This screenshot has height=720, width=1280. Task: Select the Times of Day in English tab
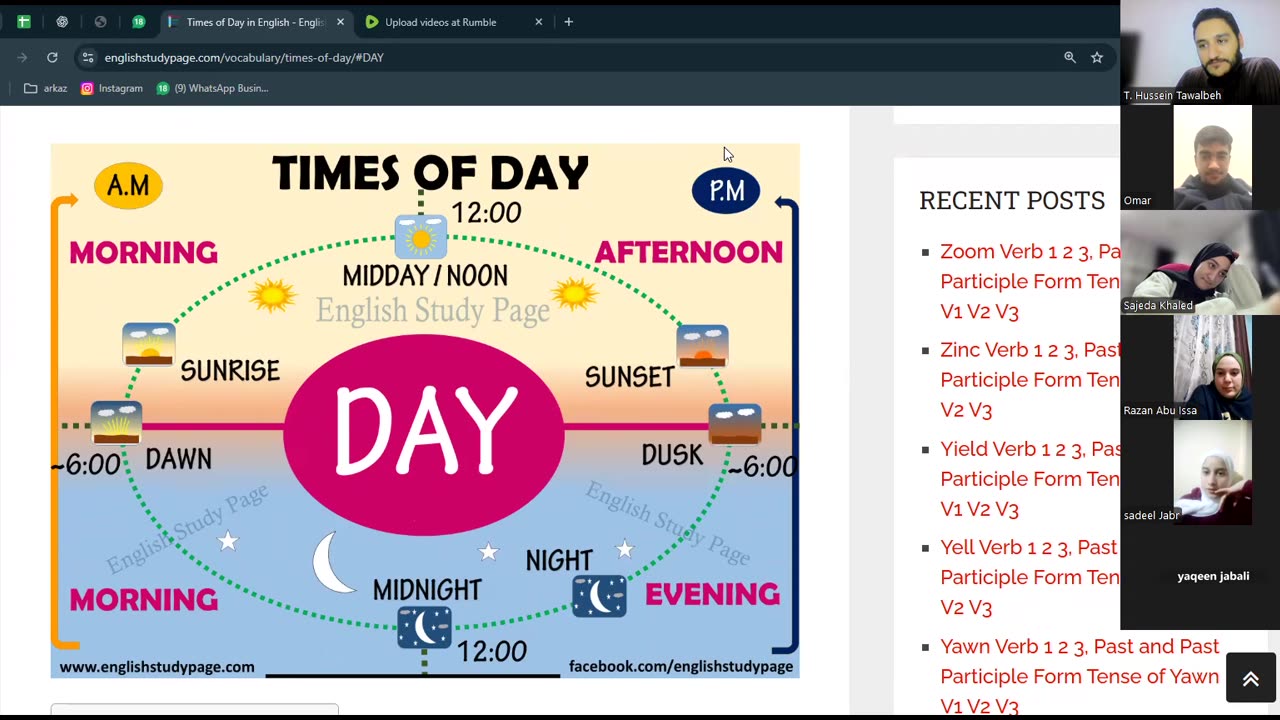(254, 22)
